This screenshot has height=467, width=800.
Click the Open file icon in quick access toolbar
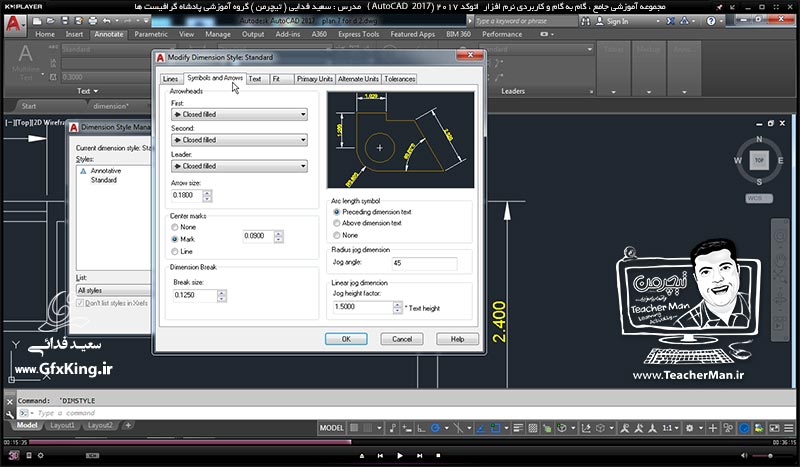(51, 21)
